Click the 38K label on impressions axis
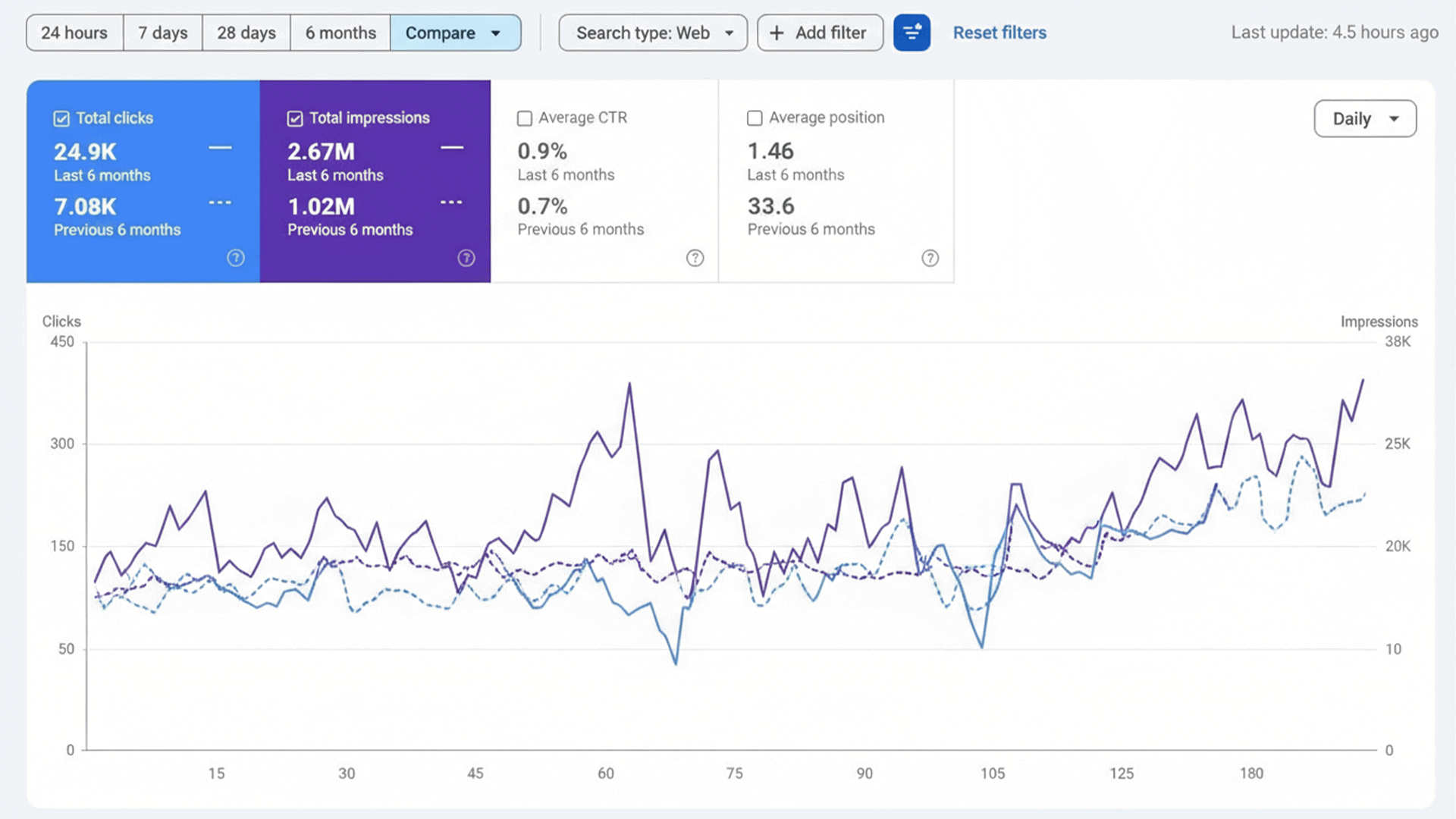The width and height of the screenshot is (1456, 819). click(1398, 342)
